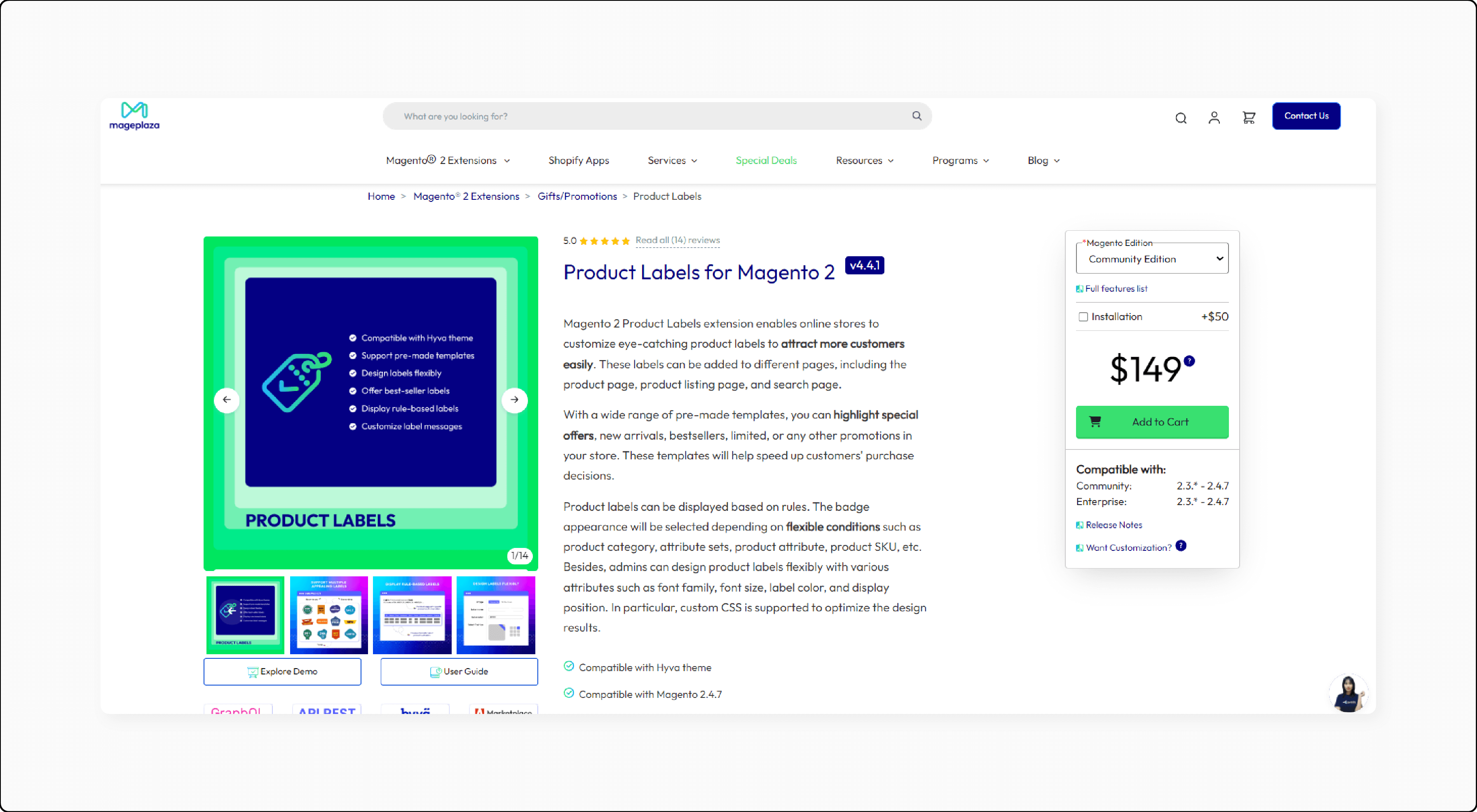The image size is (1477, 812).
Task: Click Compatible with Hyva theme text
Action: pyautogui.click(x=645, y=667)
